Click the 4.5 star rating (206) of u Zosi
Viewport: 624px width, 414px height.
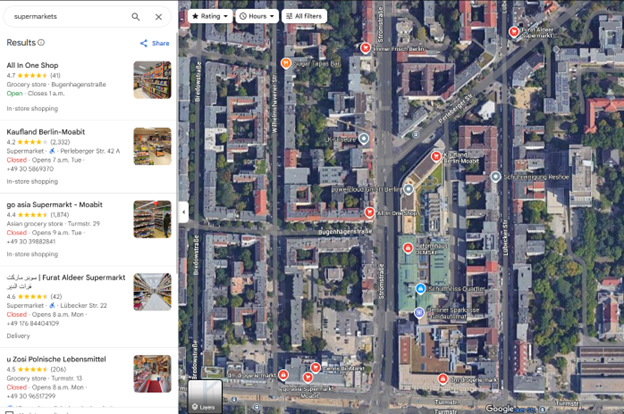click(36, 369)
